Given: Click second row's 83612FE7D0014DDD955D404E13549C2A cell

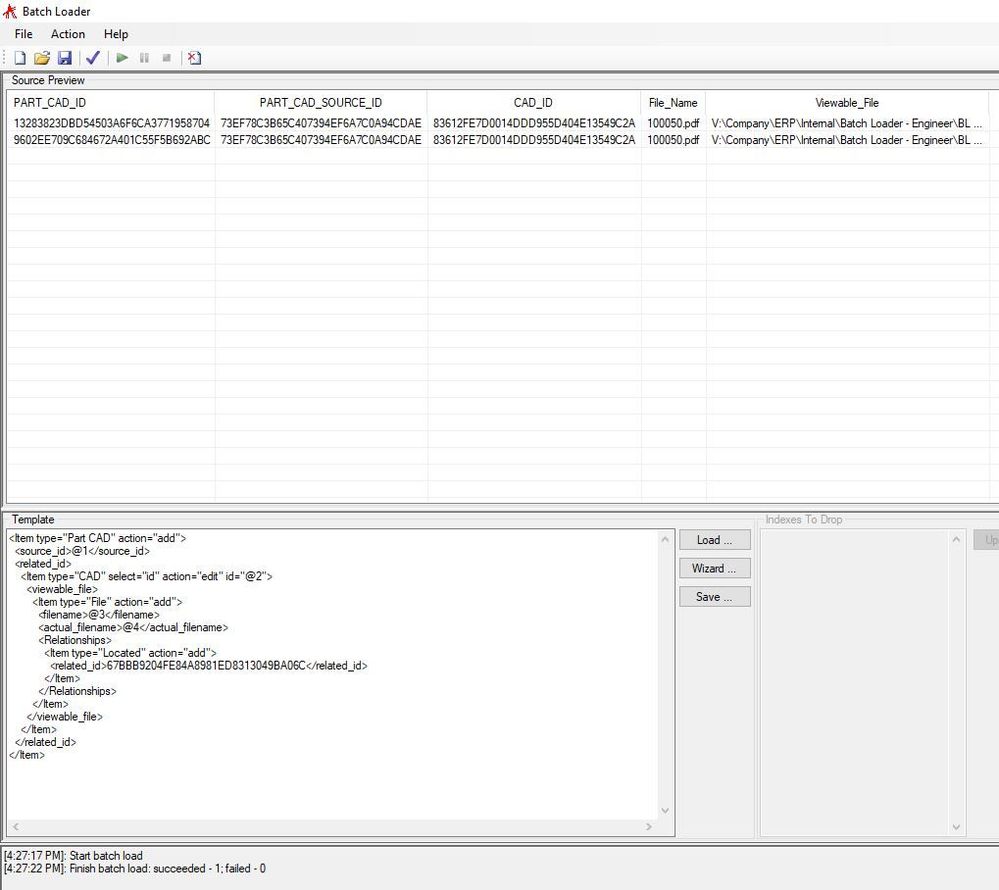Looking at the screenshot, I should point(534,140).
